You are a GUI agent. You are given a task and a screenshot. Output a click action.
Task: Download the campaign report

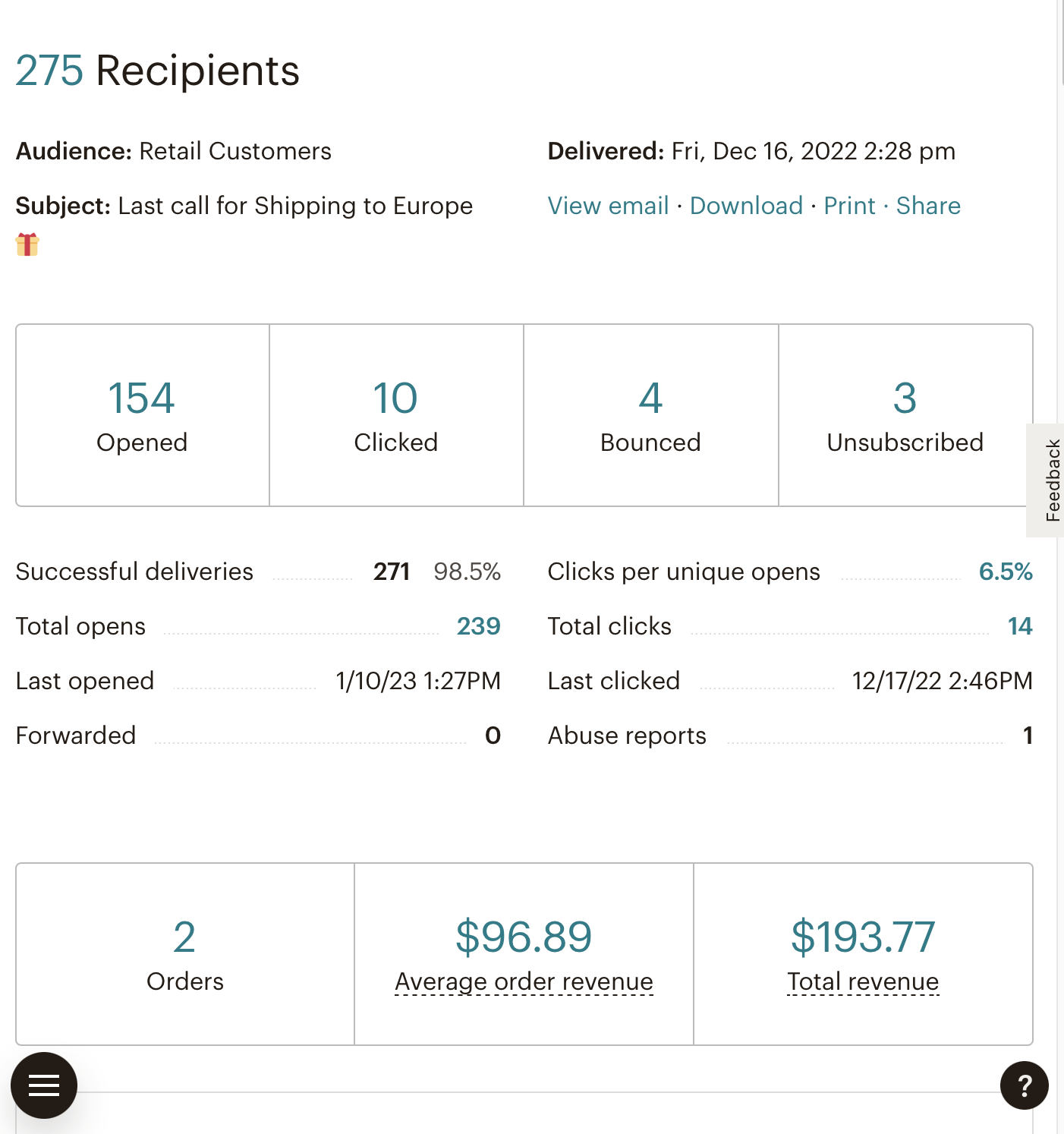[745, 206]
